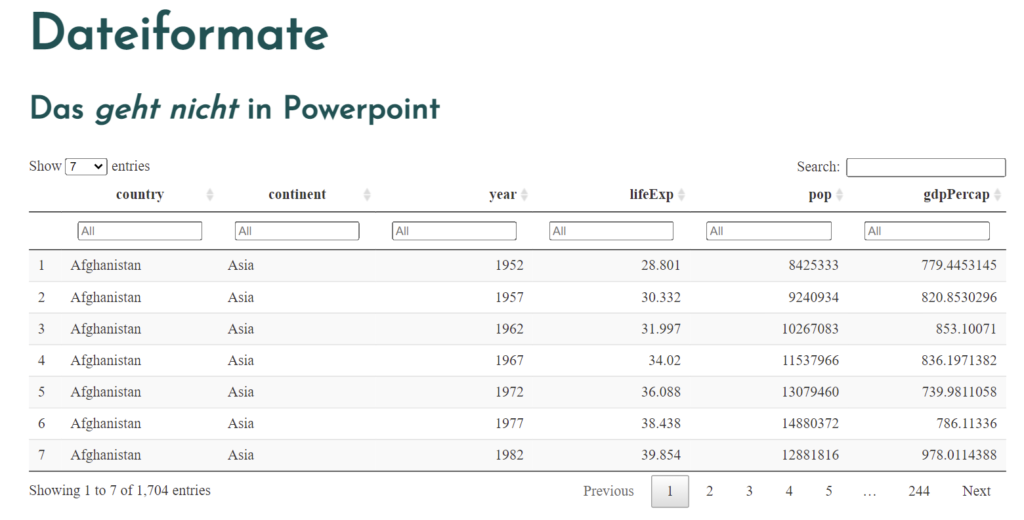The height and width of the screenshot is (520, 1024).
Task: Click the continent filter box
Action: (x=297, y=231)
